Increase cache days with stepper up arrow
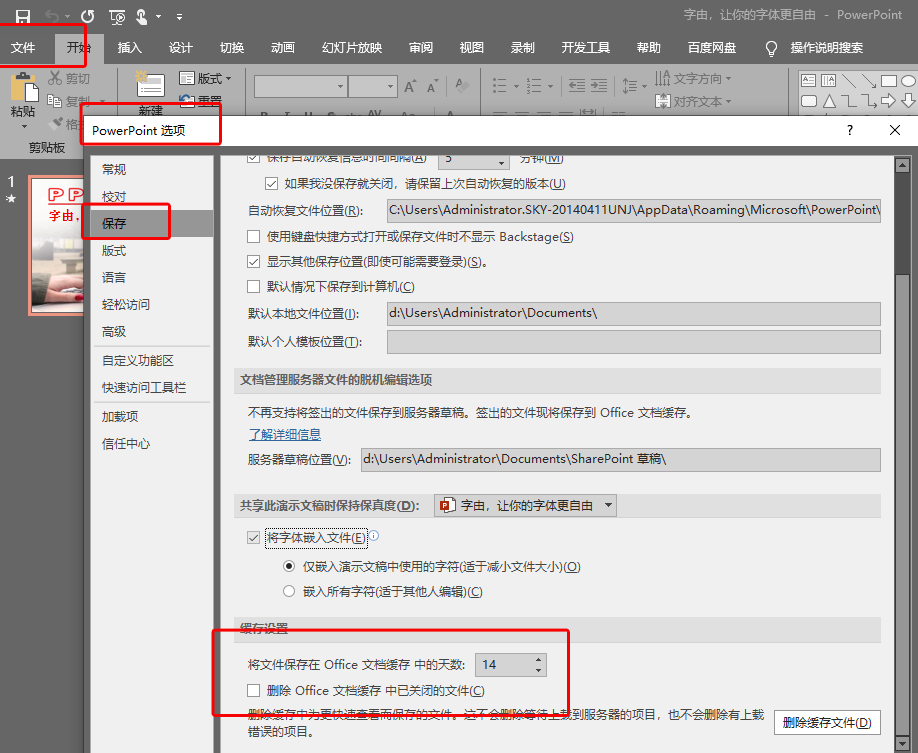 [539, 659]
